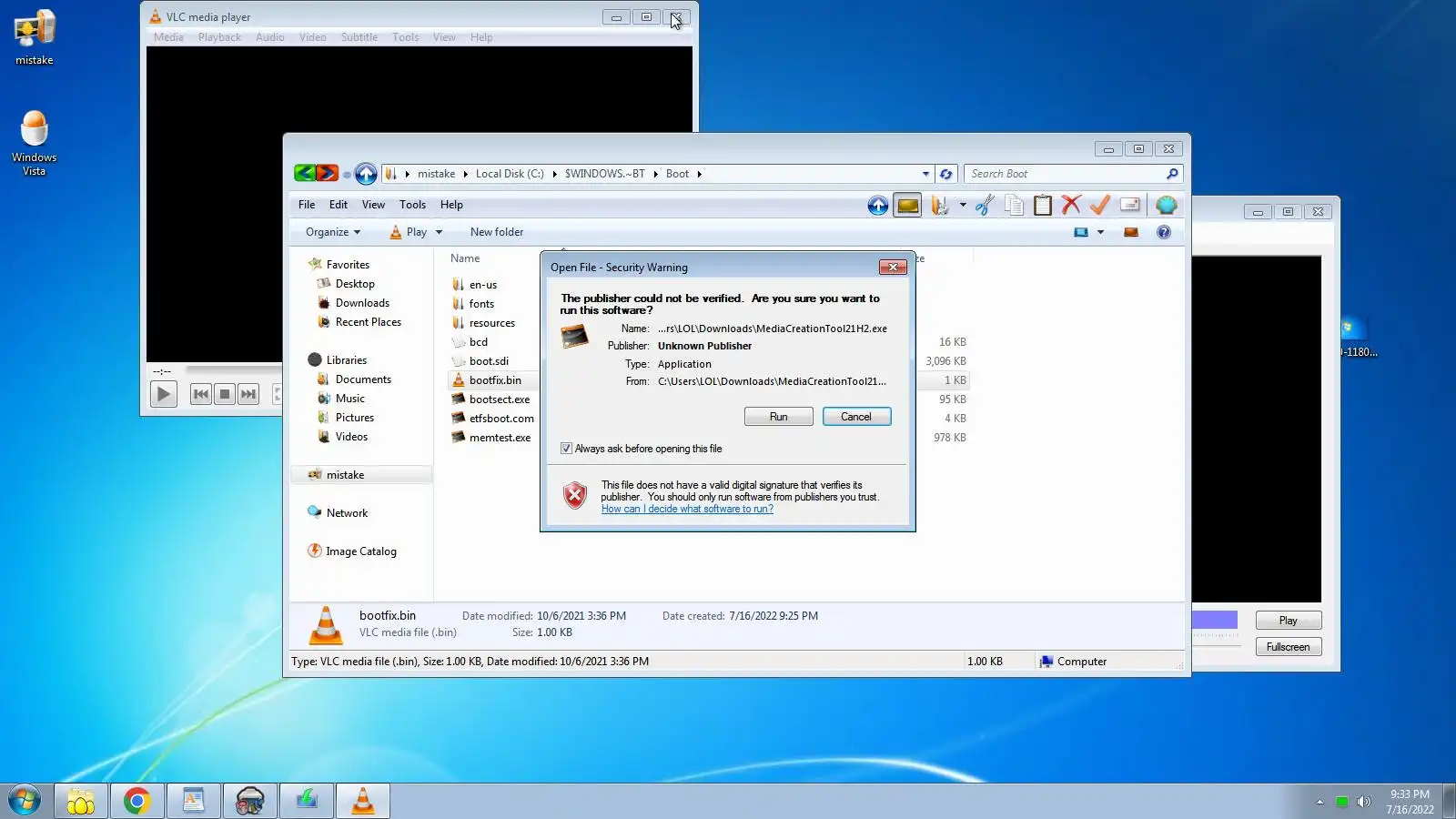Viewport: 1456px width, 819px height.
Task: Open dropdown arrow beside folder options icon
Action: click(963, 206)
